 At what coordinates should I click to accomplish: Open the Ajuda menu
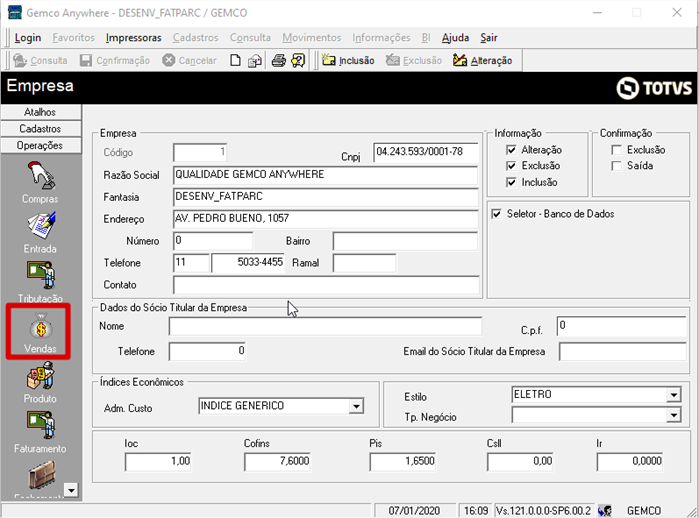[455, 38]
